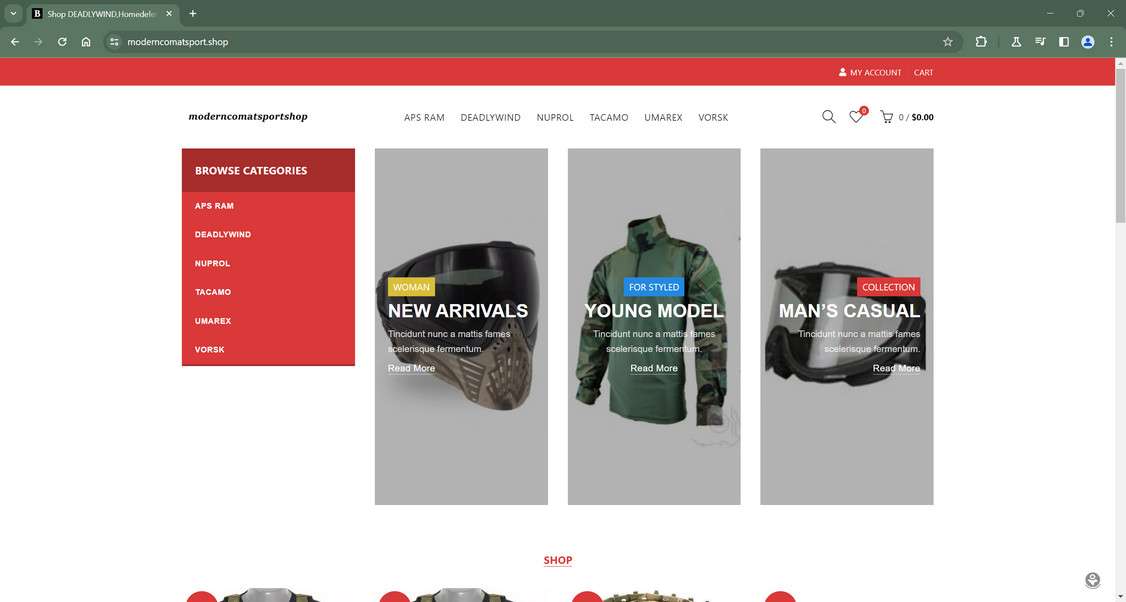
Task: Click the SHOP heading link
Action: [557, 561]
